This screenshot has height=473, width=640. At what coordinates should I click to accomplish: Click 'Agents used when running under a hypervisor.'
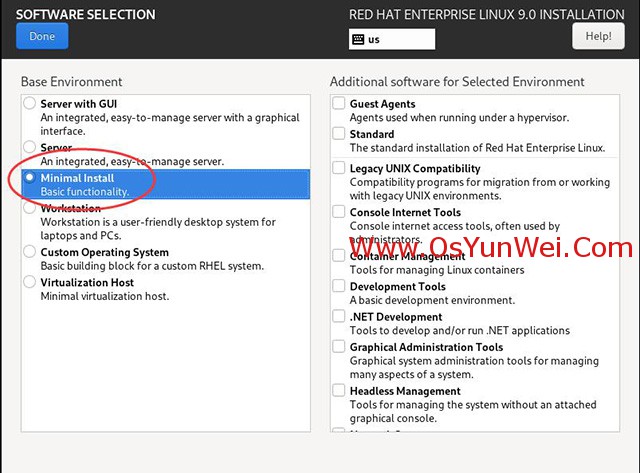point(459,118)
